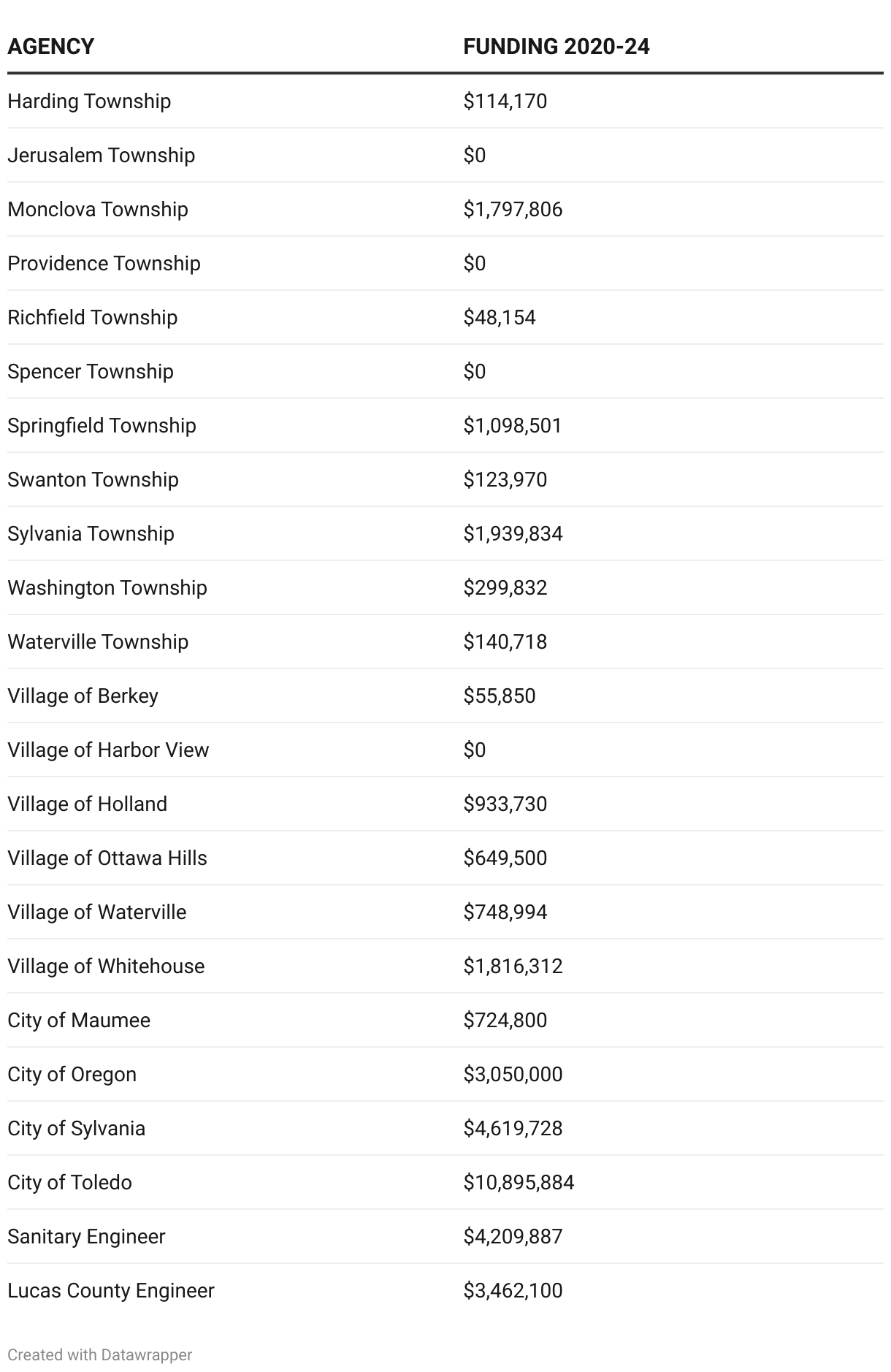Screen dimensions: 891x1372
Task: Click the Jerusalem Township agency cell
Action: click(102, 155)
